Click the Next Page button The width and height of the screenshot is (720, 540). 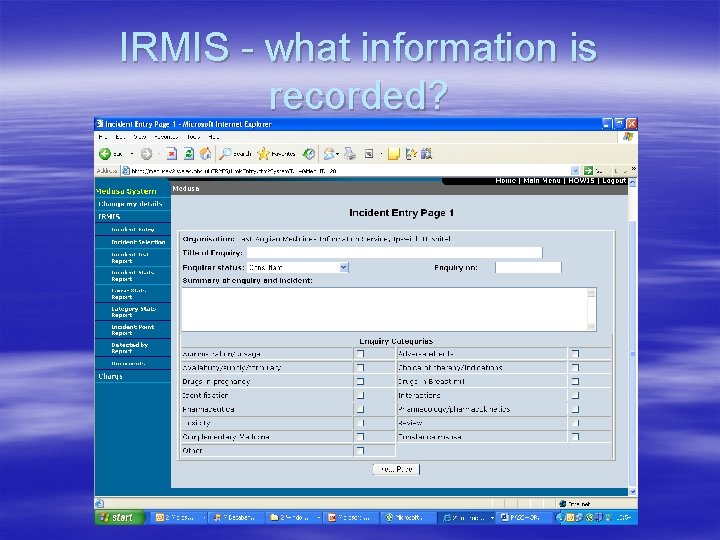point(396,469)
